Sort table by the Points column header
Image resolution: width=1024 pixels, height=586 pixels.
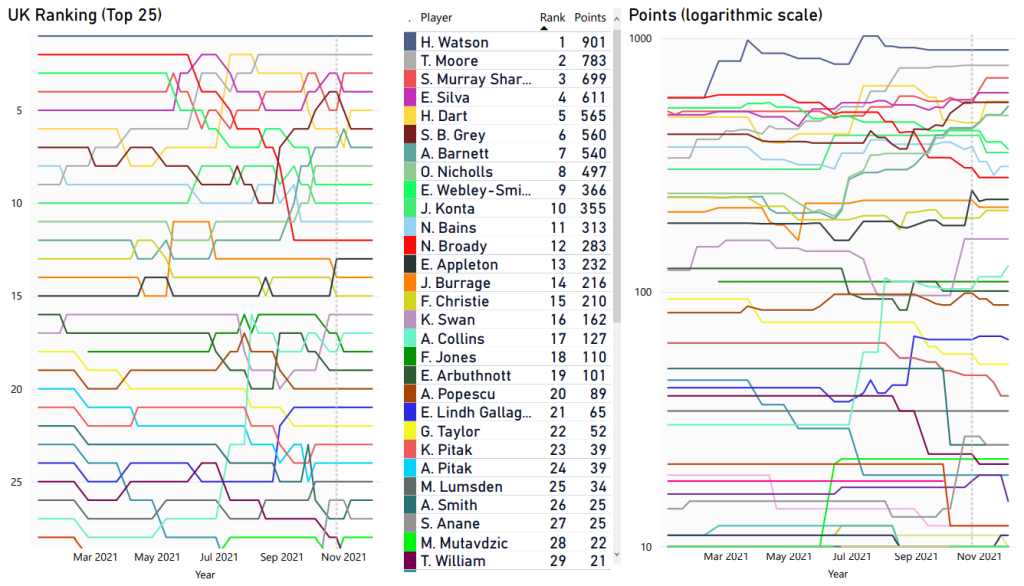590,17
